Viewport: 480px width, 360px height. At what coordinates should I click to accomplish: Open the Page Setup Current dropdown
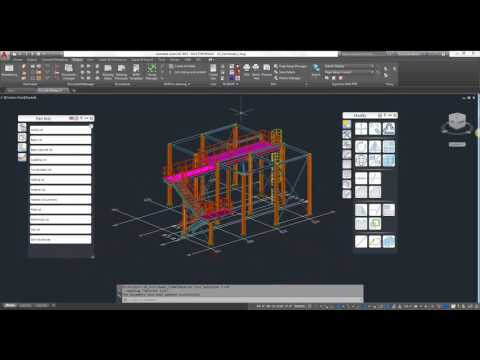pyautogui.click(x=349, y=72)
